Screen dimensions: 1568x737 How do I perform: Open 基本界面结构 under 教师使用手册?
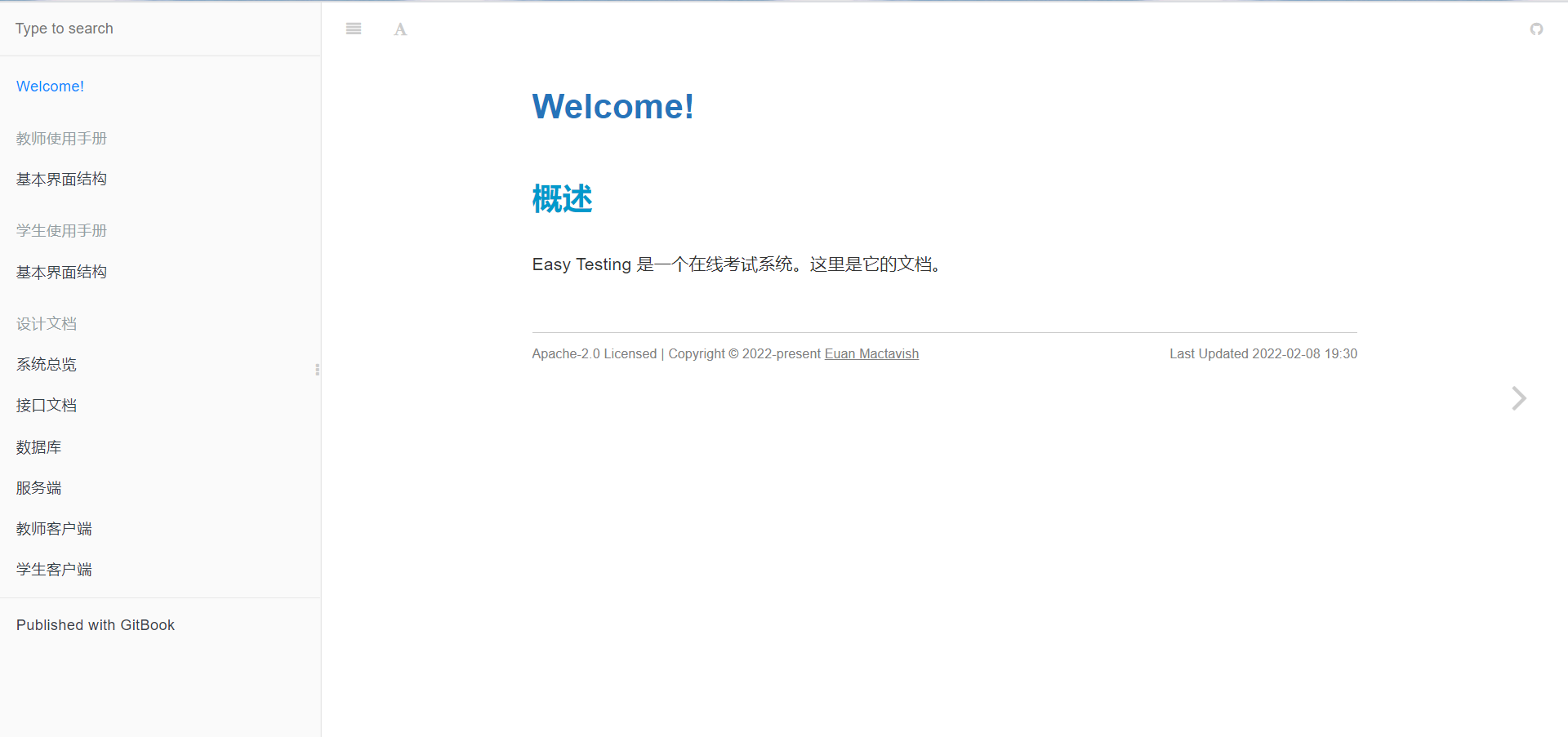(x=61, y=180)
